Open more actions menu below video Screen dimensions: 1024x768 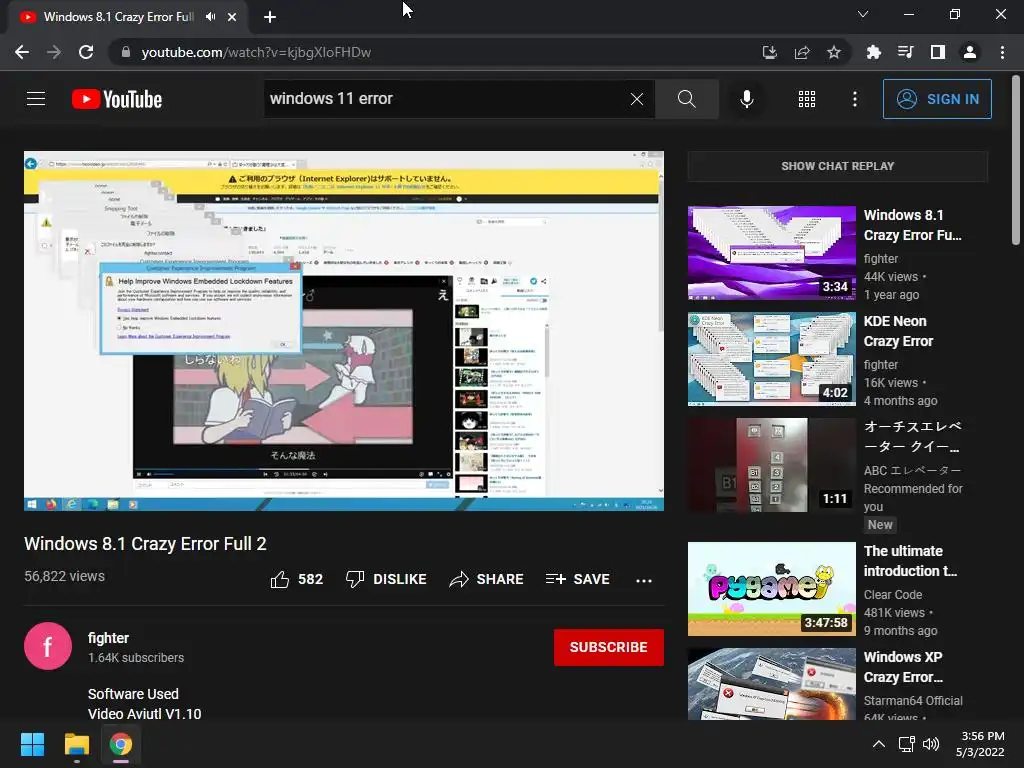[643, 580]
